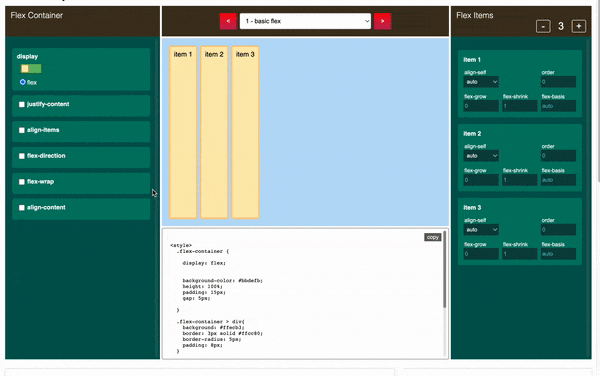Viewport: 600px width, 376px height.
Task: Click the item 2 box in preview
Action: click(x=214, y=132)
